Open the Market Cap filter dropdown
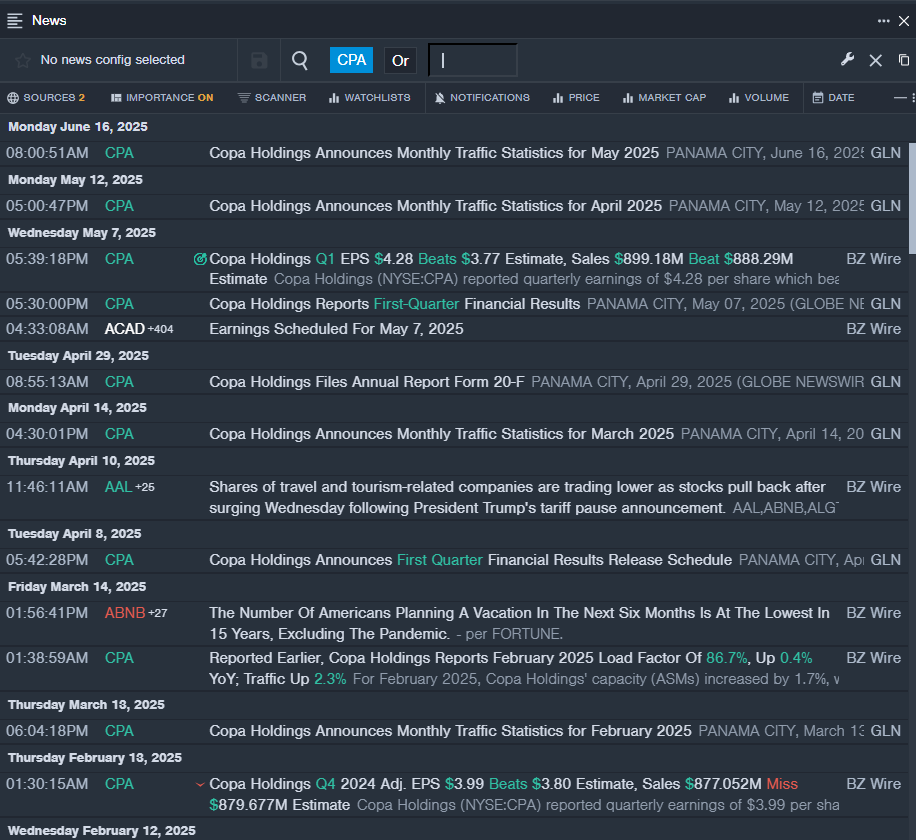This screenshot has height=840, width=916. click(664, 98)
